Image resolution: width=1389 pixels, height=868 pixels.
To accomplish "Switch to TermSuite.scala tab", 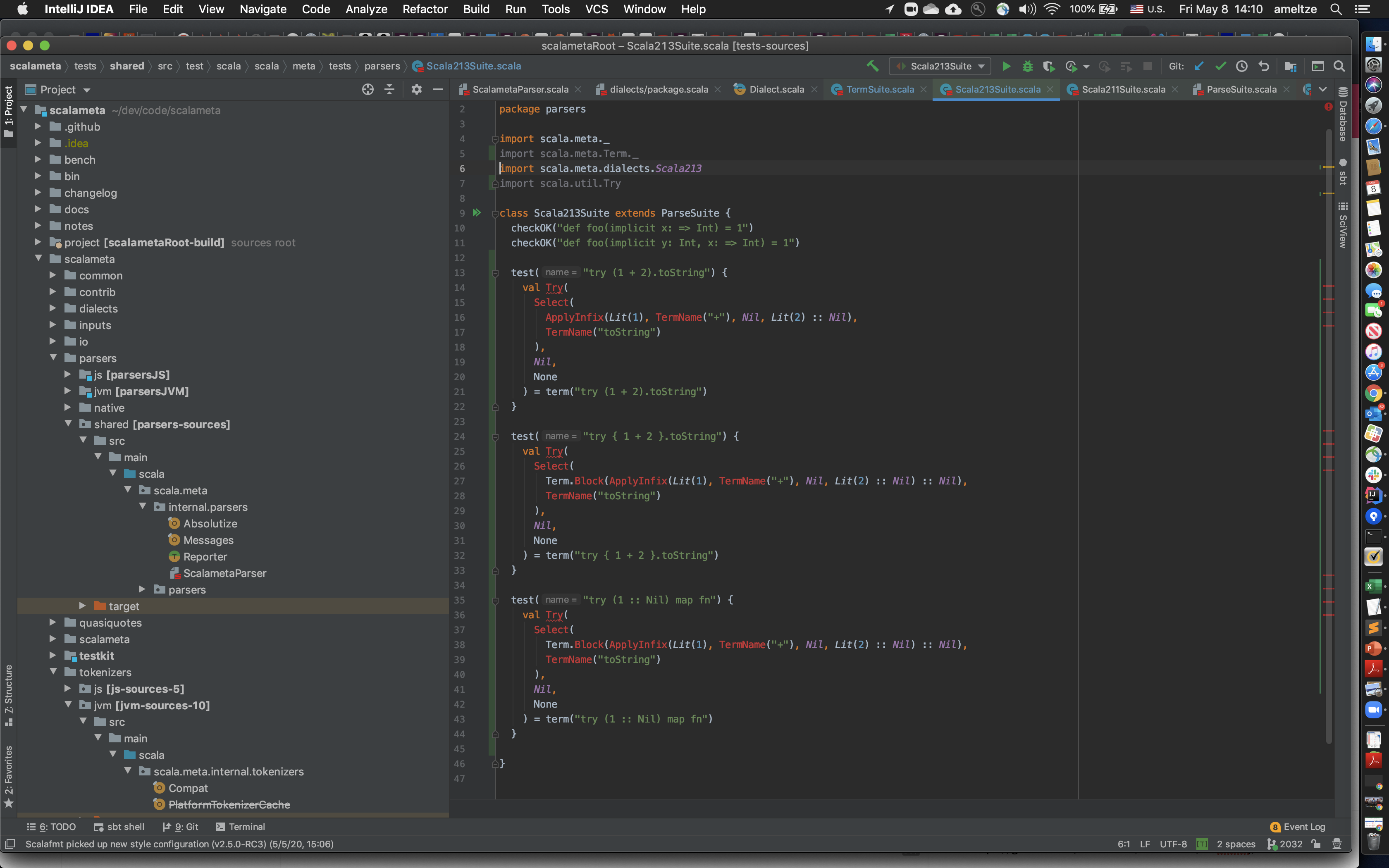I will pos(879,89).
